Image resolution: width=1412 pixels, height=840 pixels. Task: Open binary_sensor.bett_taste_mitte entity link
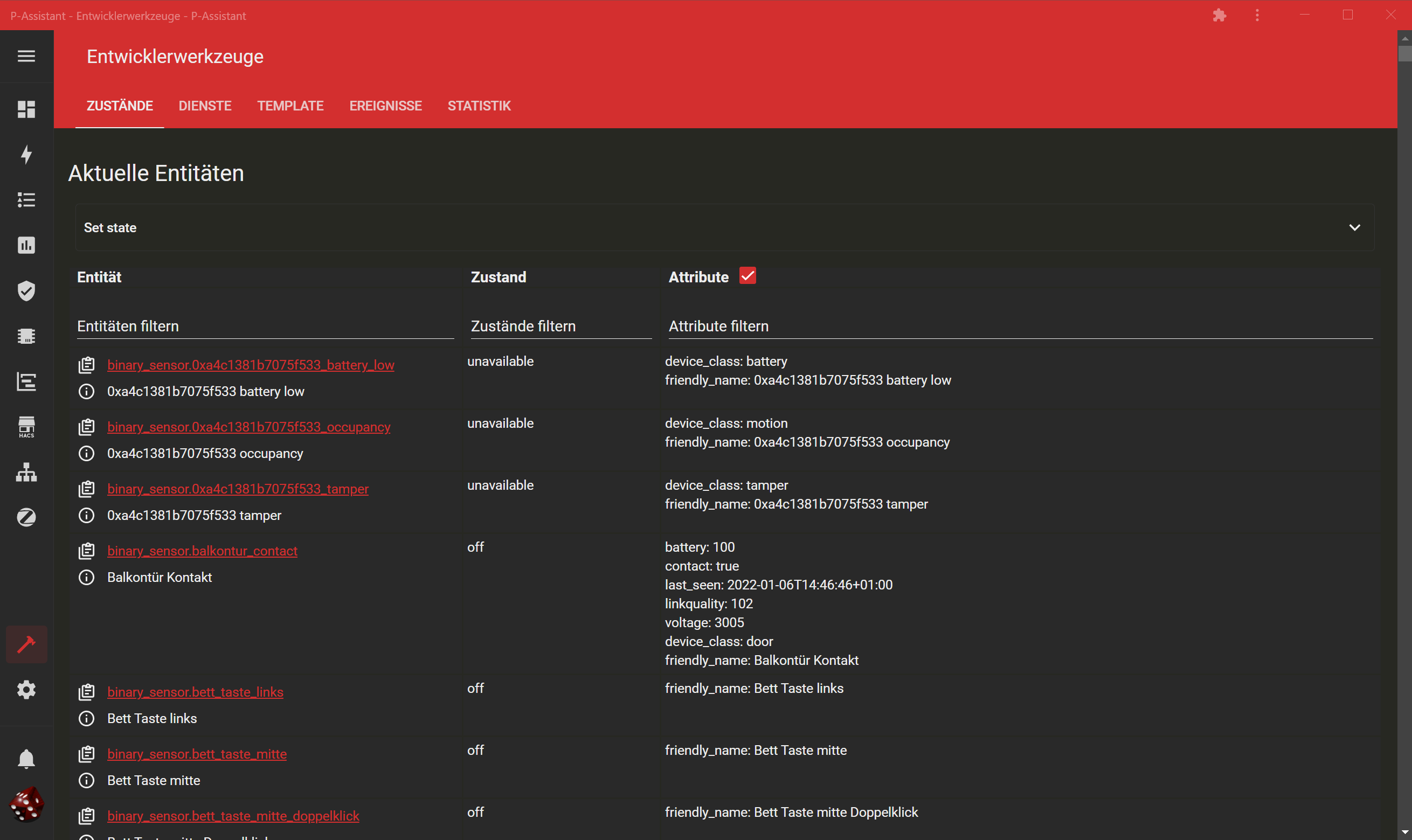point(197,754)
